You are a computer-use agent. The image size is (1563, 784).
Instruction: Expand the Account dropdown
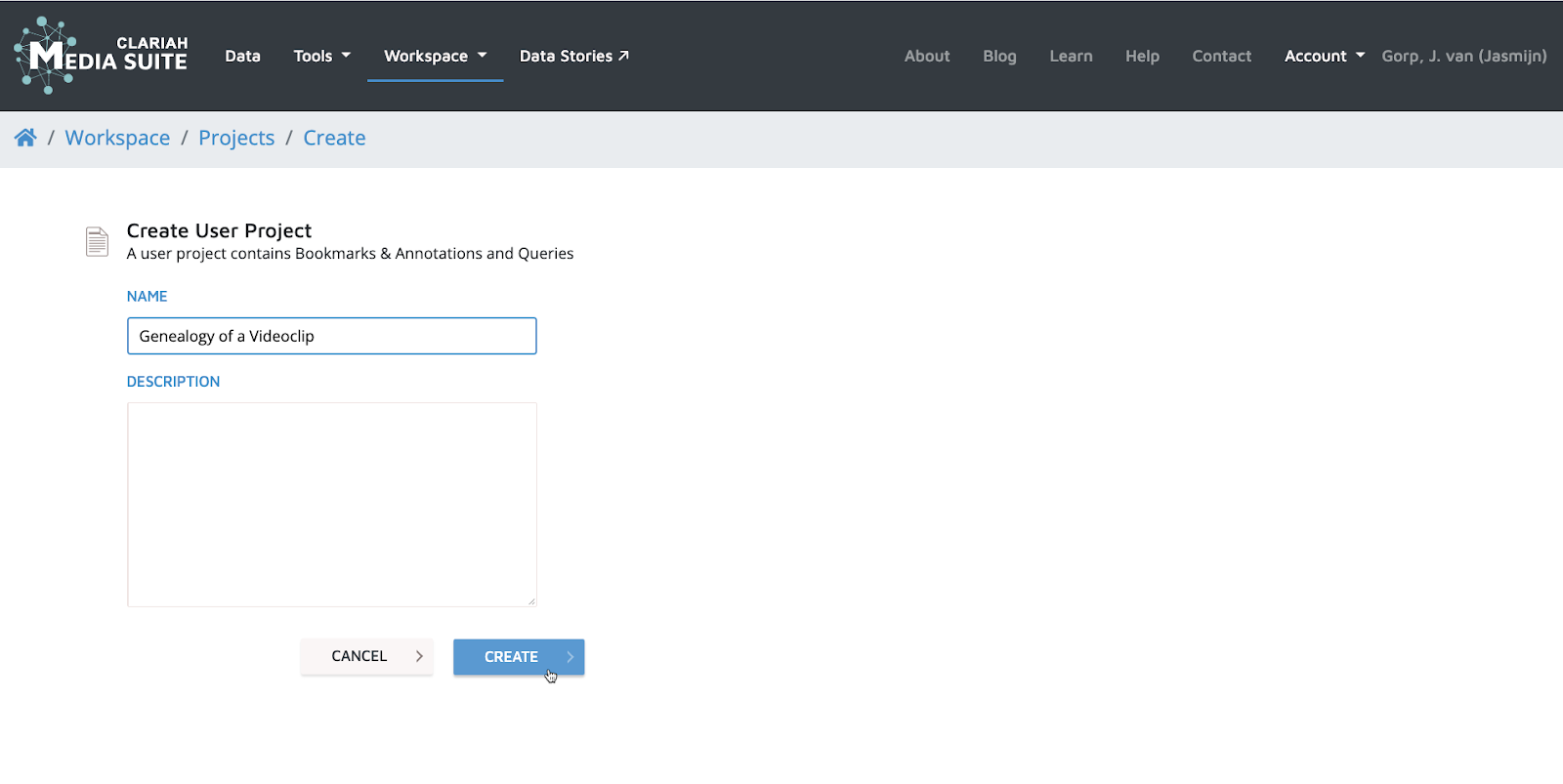pyautogui.click(x=1324, y=56)
